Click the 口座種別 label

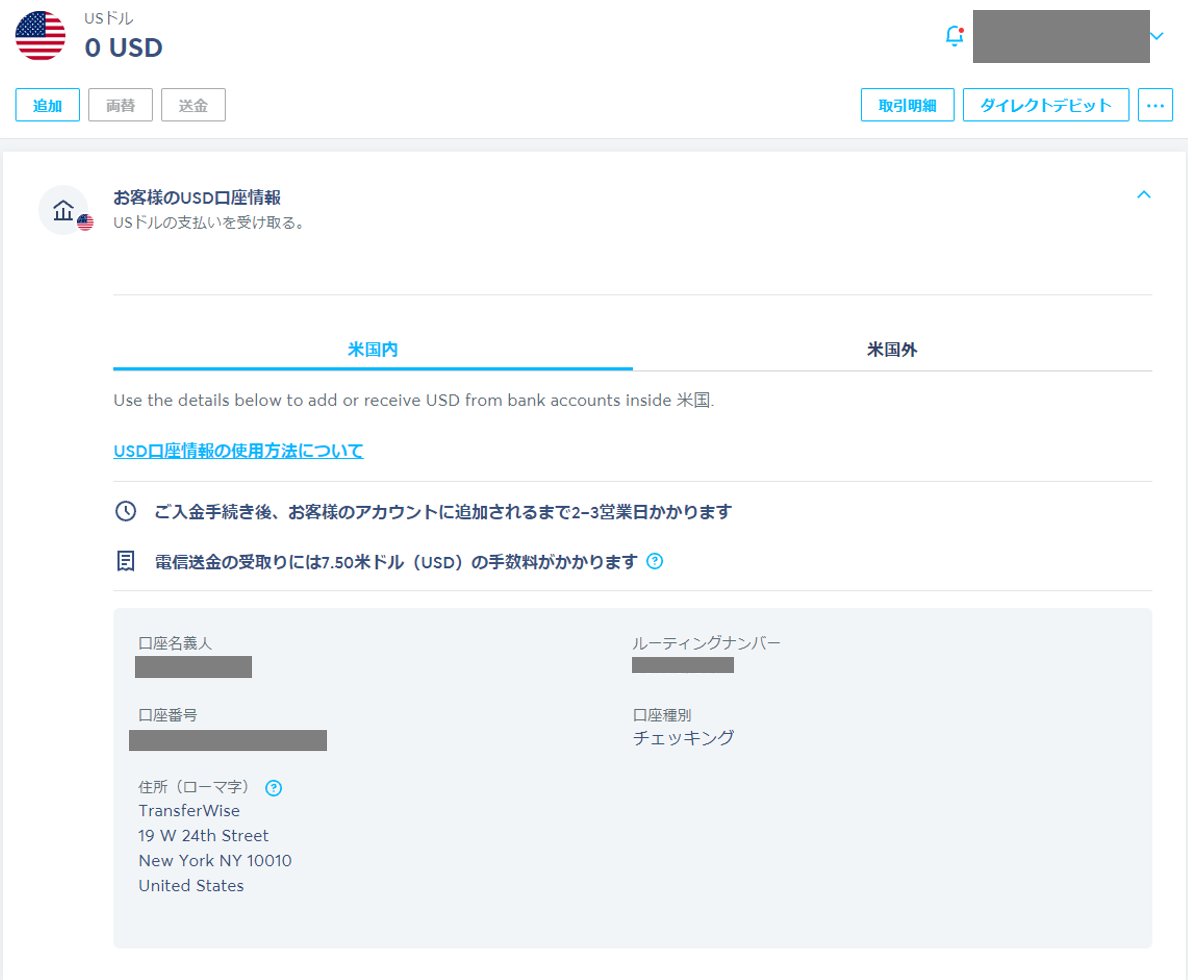tap(661, 715)
